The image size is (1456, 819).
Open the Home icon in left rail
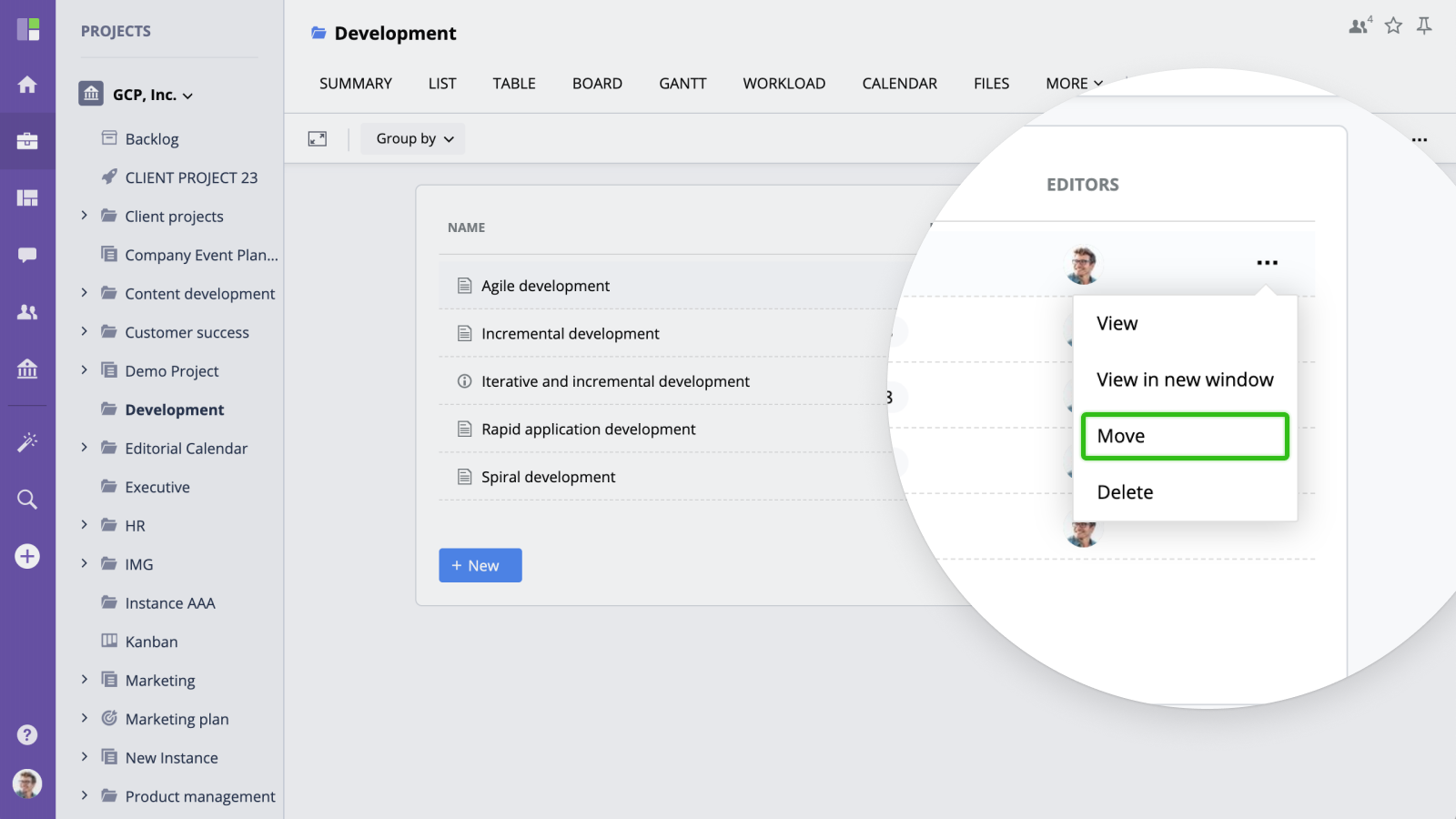(x=27, y=85)
